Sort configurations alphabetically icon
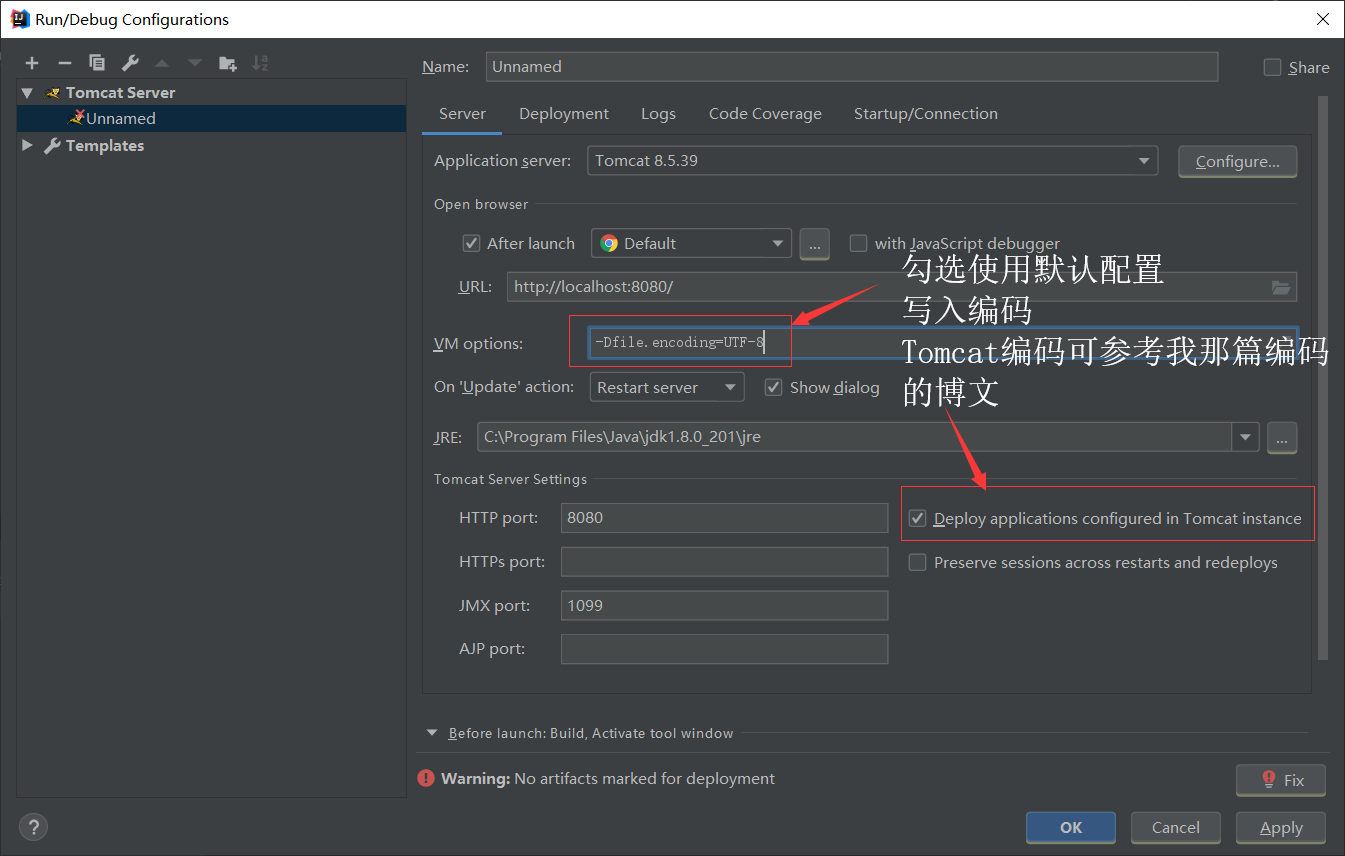This screenshot has height=856, width=1345. [x=260, y=63]
